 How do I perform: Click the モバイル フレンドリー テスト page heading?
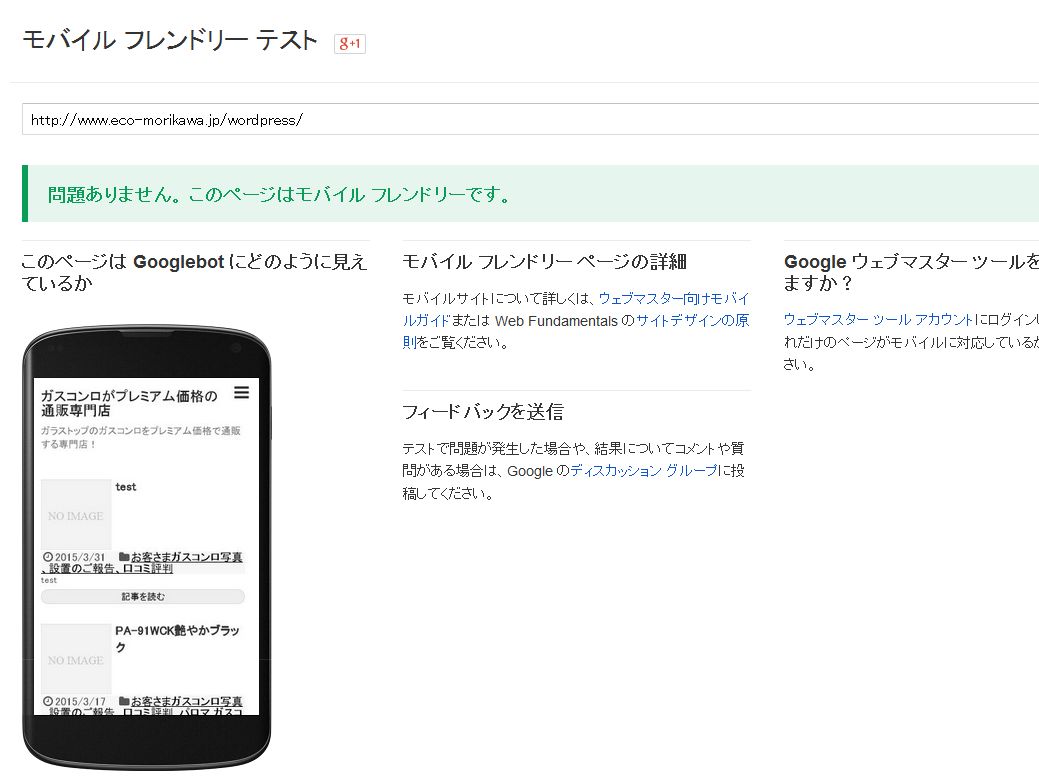pyautogui.click(x=170, y=40)
